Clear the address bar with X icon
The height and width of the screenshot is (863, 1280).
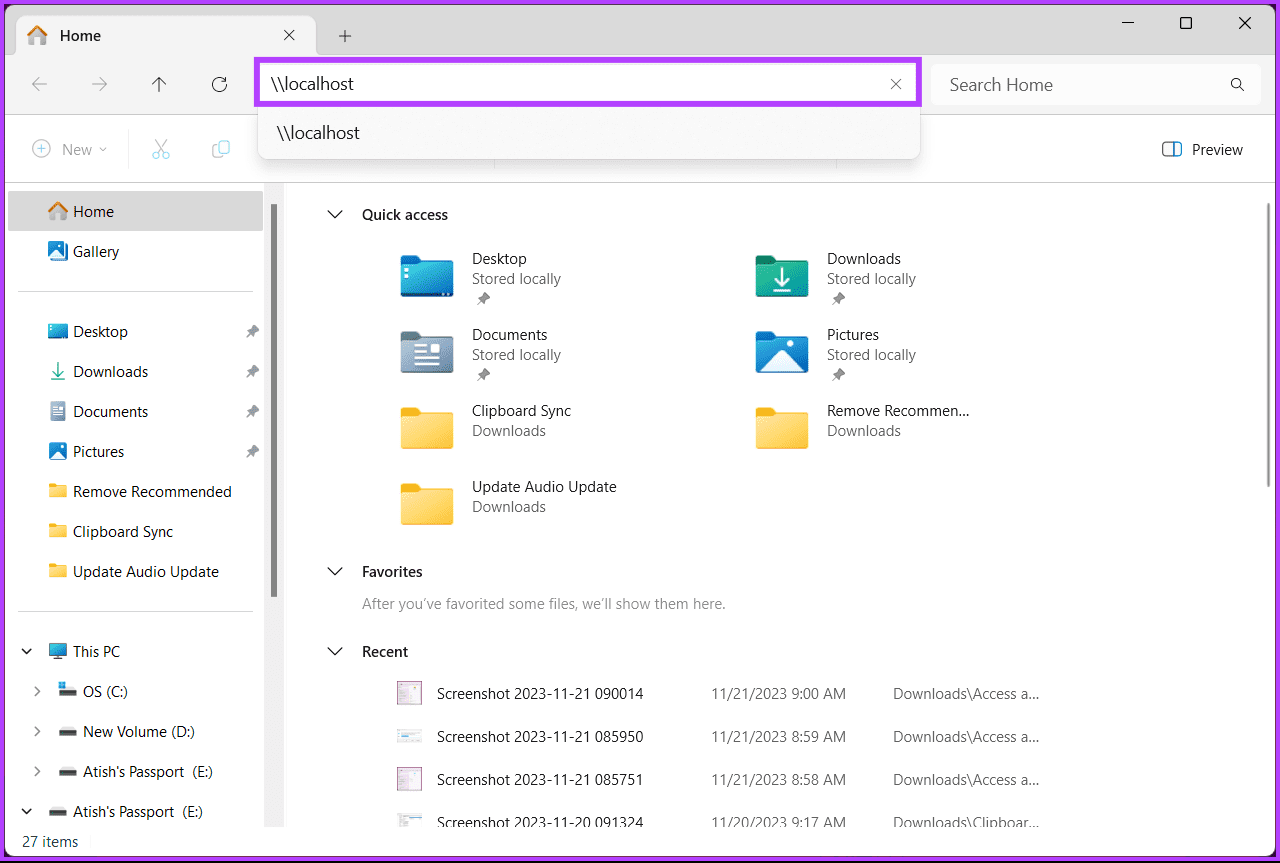click(x=896, y=85)
